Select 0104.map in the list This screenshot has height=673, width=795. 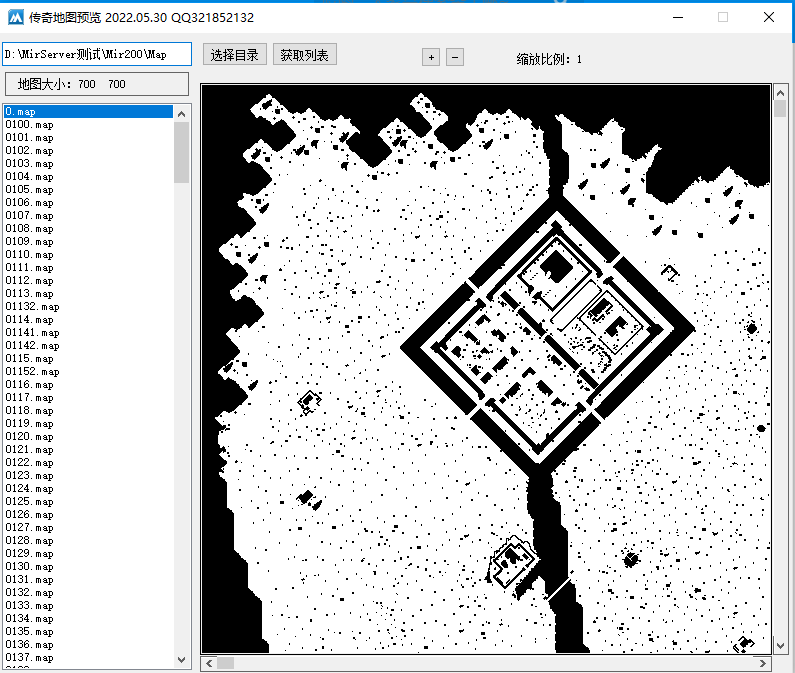(x=88, y=177)
